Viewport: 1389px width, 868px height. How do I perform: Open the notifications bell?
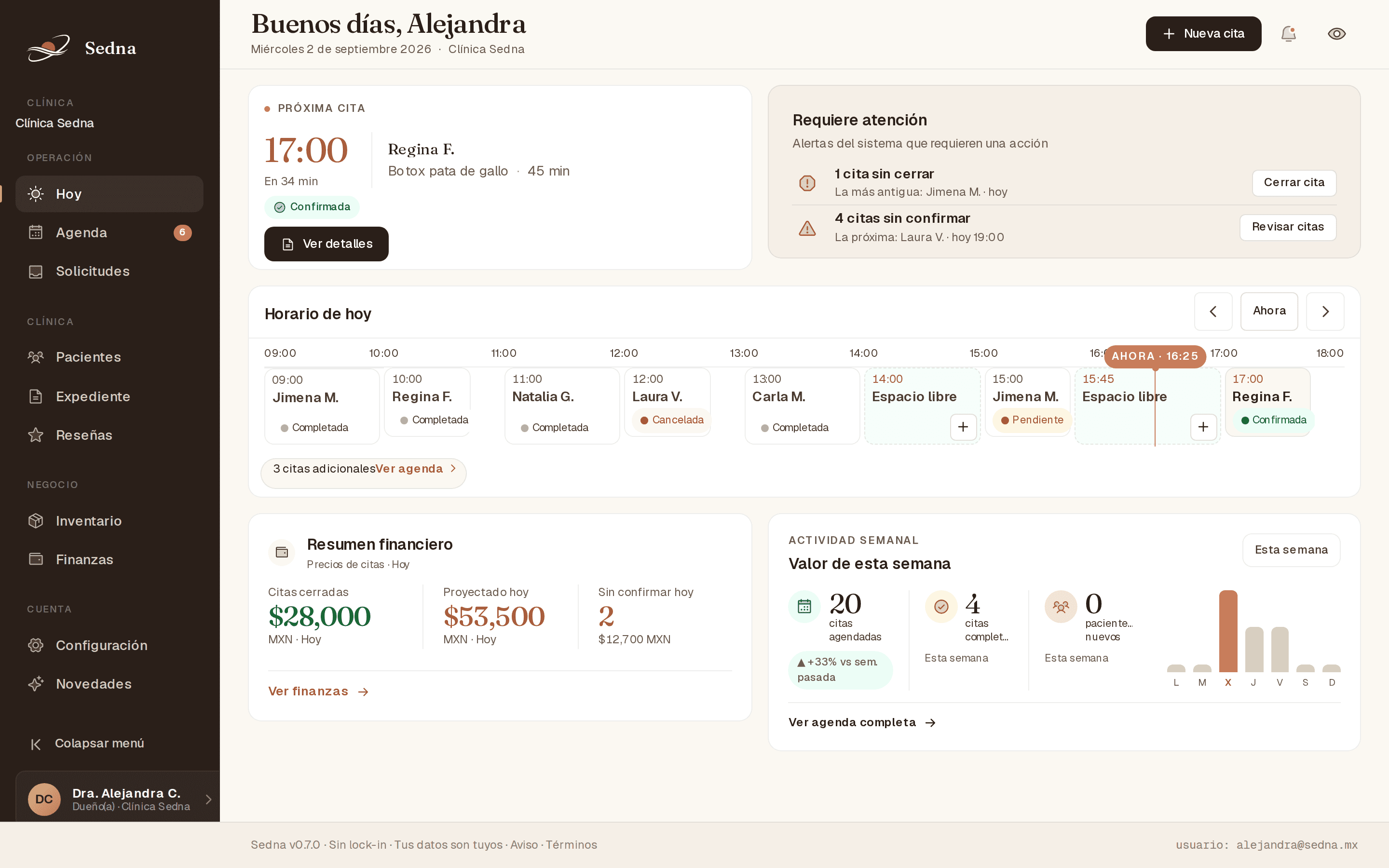coord(1289,34)
